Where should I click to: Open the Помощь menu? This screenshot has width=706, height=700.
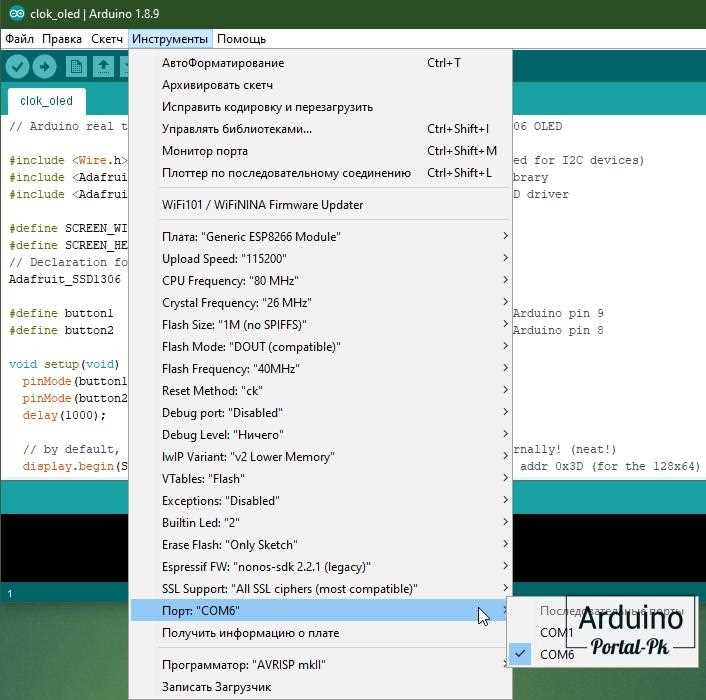[x=241, y=39]
